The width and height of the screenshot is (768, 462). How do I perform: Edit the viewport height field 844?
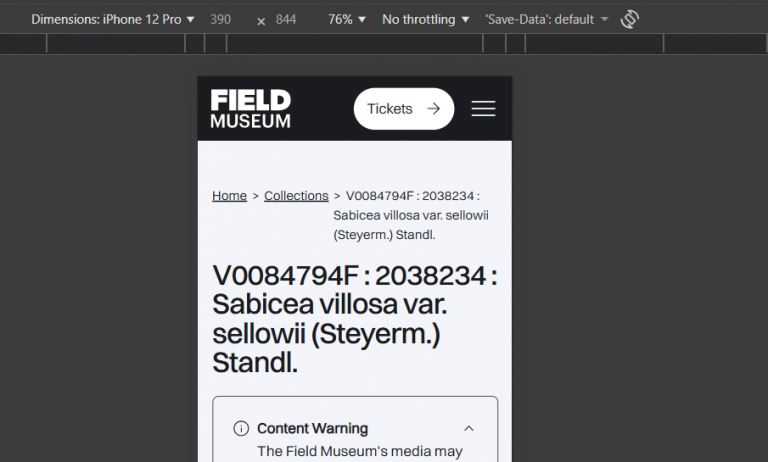coord(286,20)
